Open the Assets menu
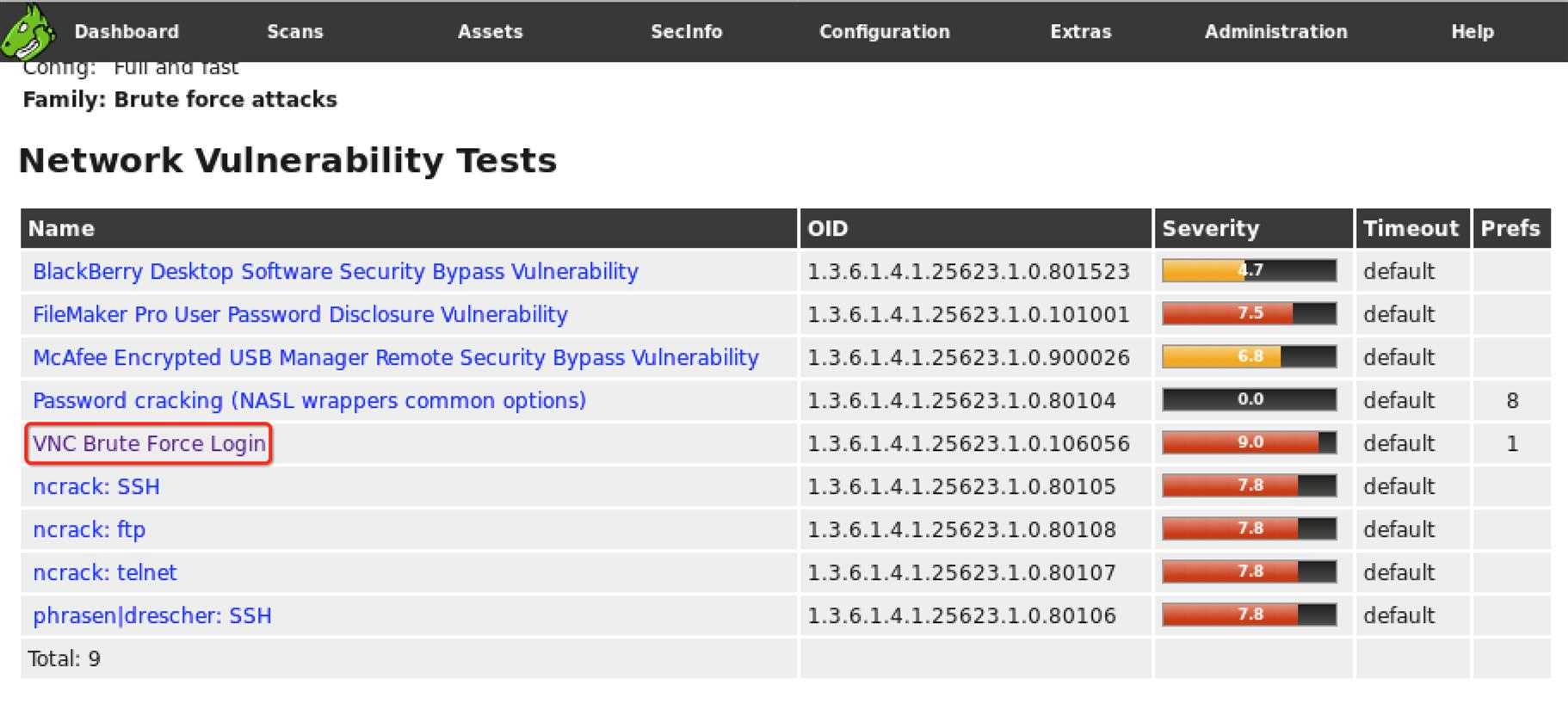Screen dimensions: 1568x728 (x=490, y=32)
